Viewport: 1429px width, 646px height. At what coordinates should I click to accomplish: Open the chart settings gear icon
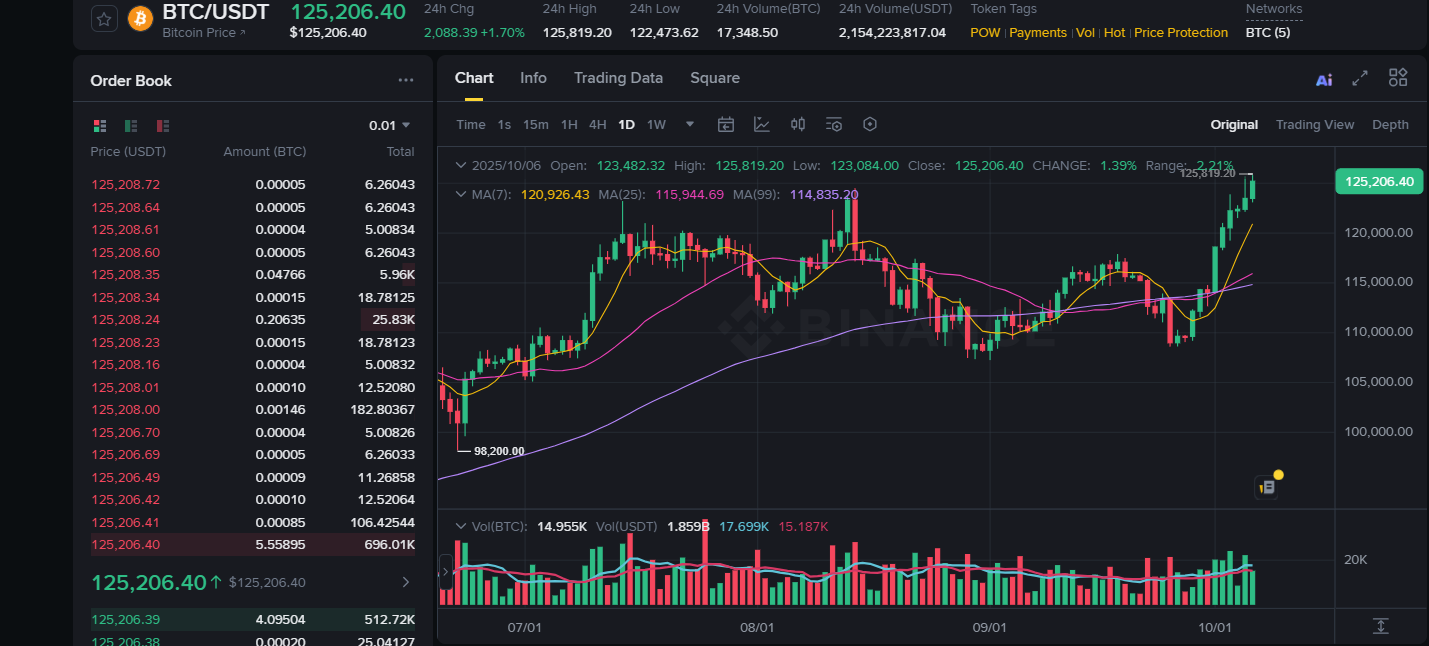coord(869,124)
